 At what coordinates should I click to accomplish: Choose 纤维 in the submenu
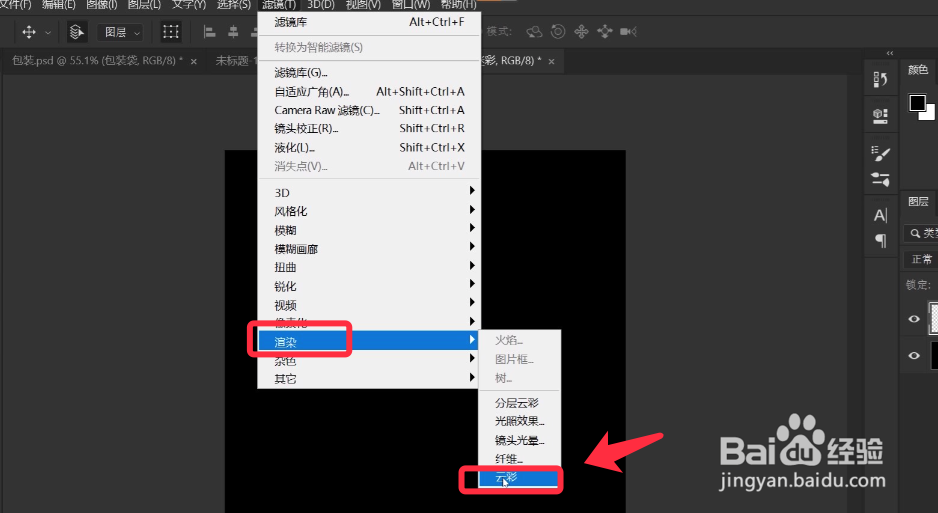coord(519,459)
